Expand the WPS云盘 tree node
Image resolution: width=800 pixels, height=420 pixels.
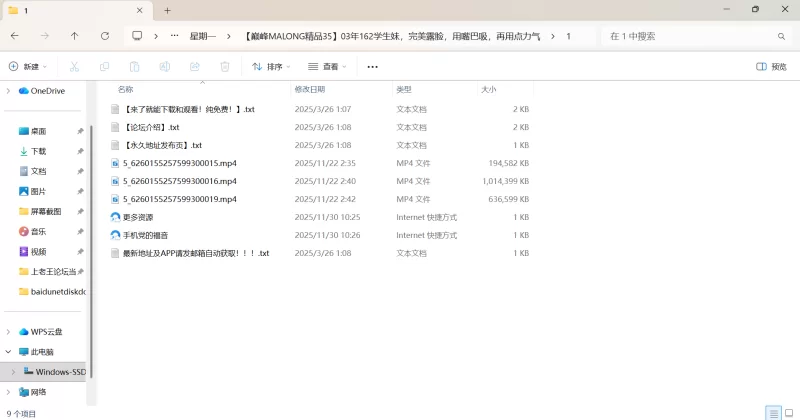pyautogui.click(x=8, y=332)
